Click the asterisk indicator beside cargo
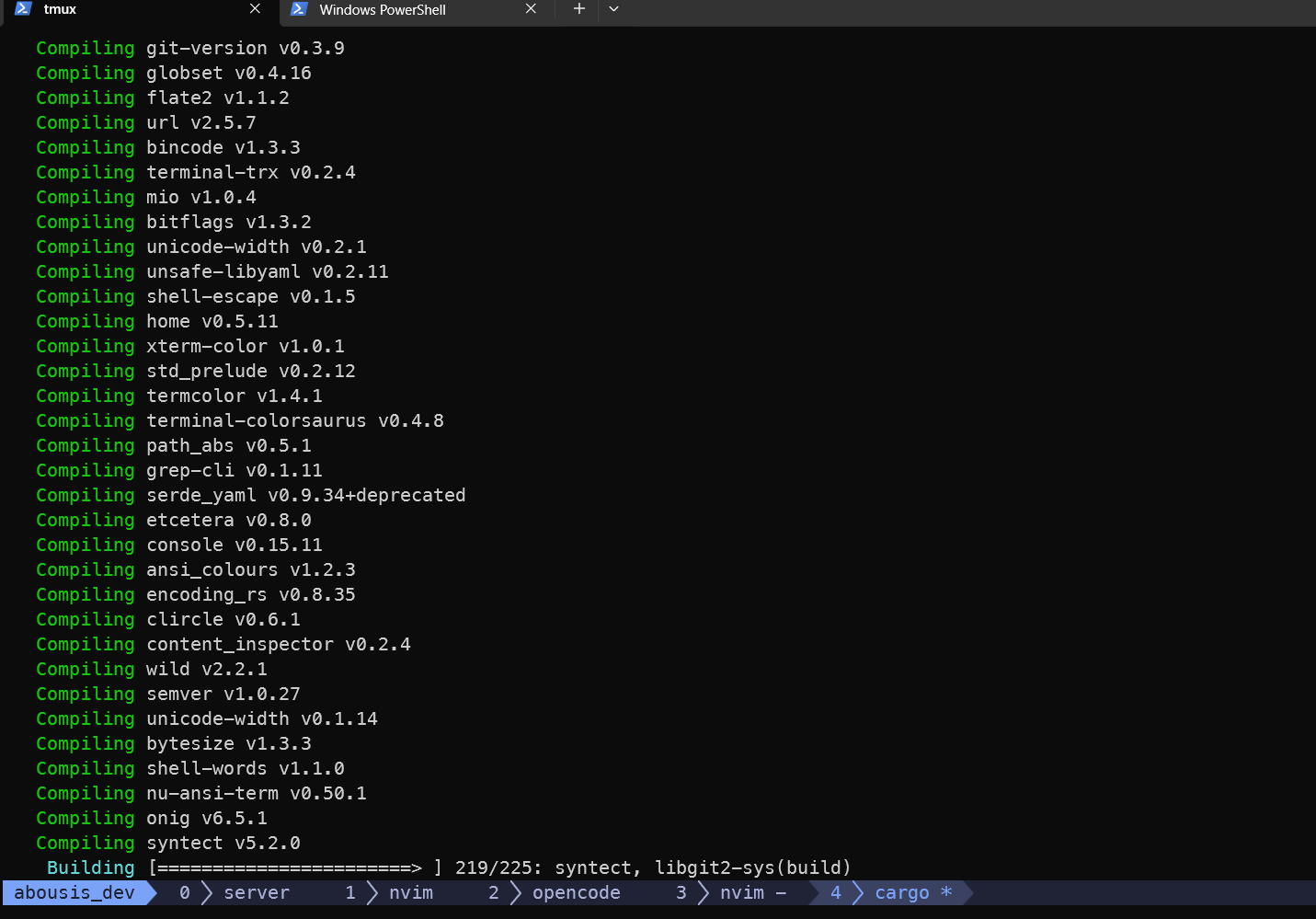 945,892
